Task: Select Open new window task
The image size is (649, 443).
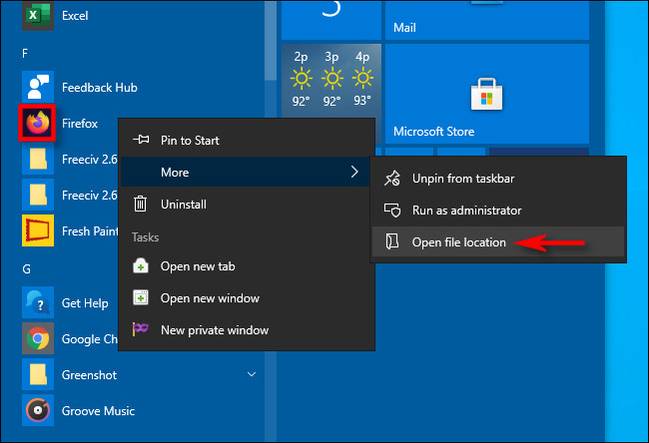Action: click(x=209, y=298)
